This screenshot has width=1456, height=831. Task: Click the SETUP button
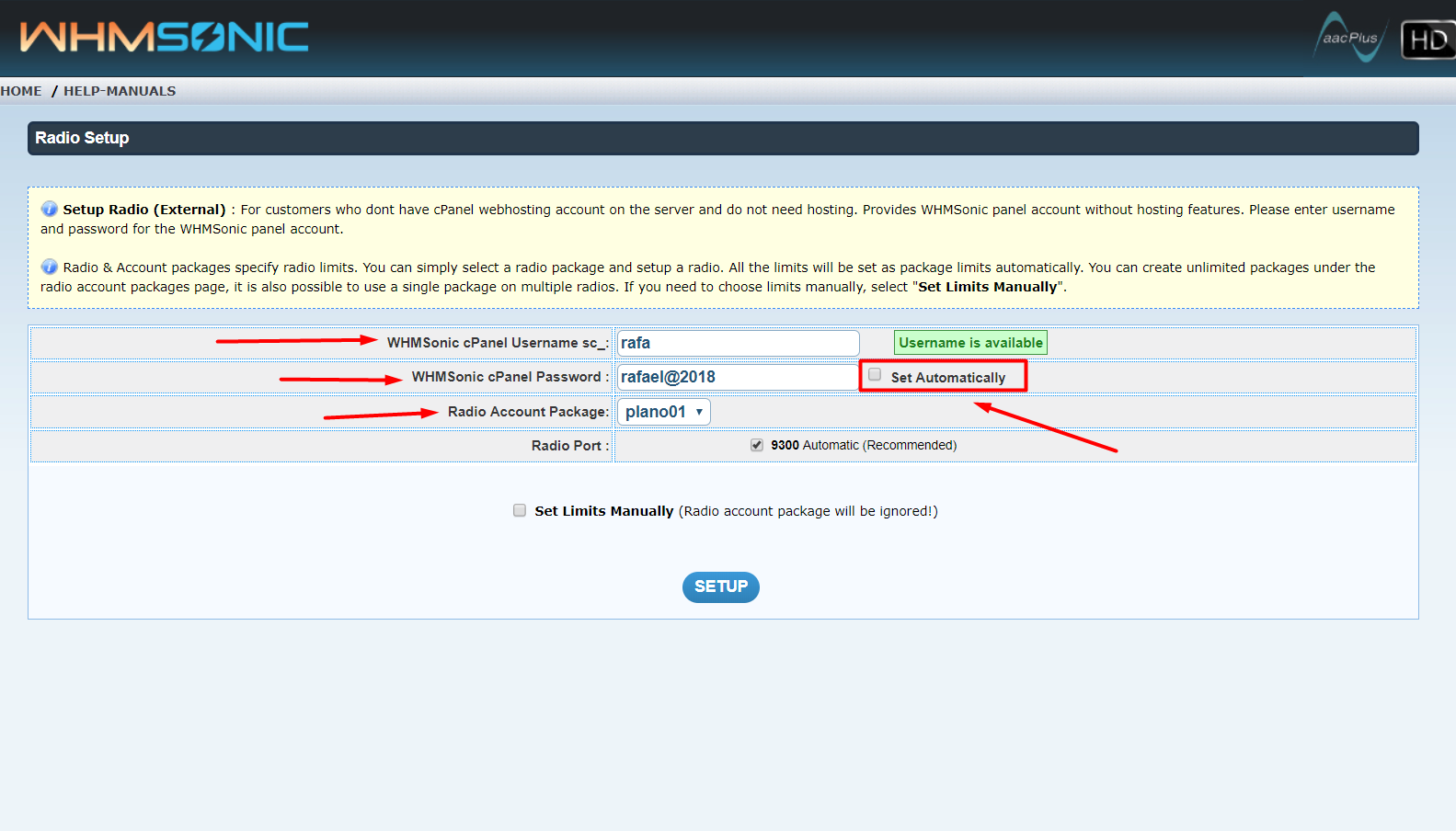click(721, 586)
